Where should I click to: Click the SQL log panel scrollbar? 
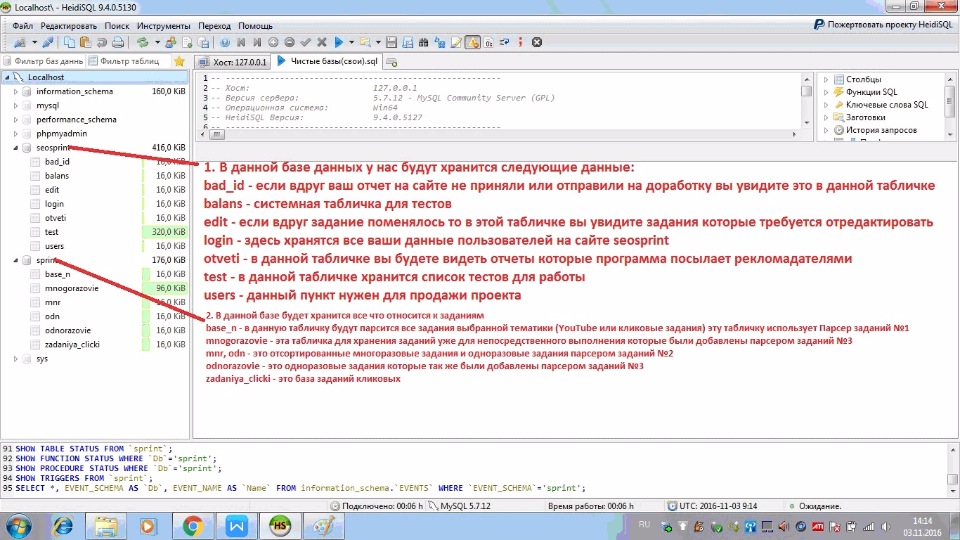point(953,470)
